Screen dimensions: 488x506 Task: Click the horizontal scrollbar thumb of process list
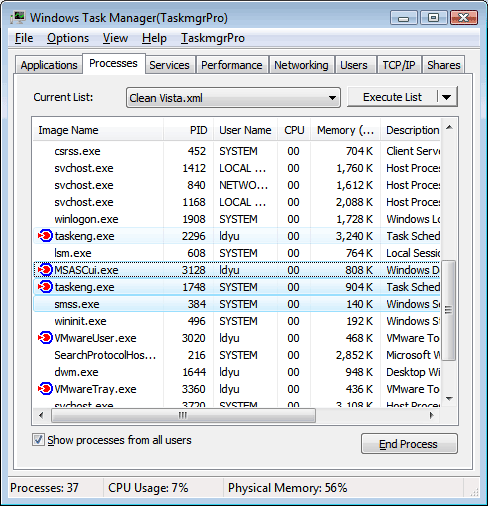point(183,415)
